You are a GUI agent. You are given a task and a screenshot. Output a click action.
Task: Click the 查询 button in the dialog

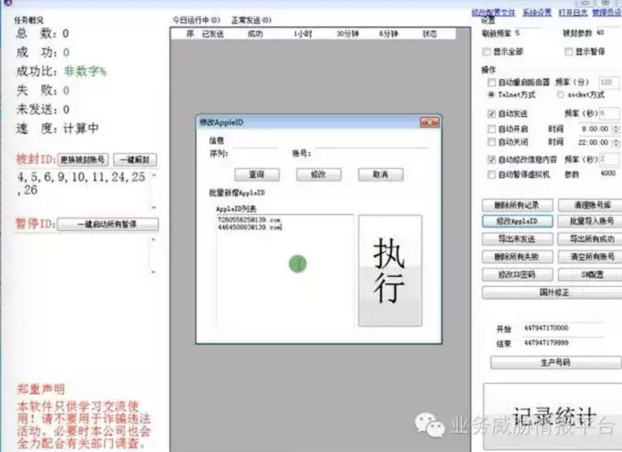tap(257, 175)
